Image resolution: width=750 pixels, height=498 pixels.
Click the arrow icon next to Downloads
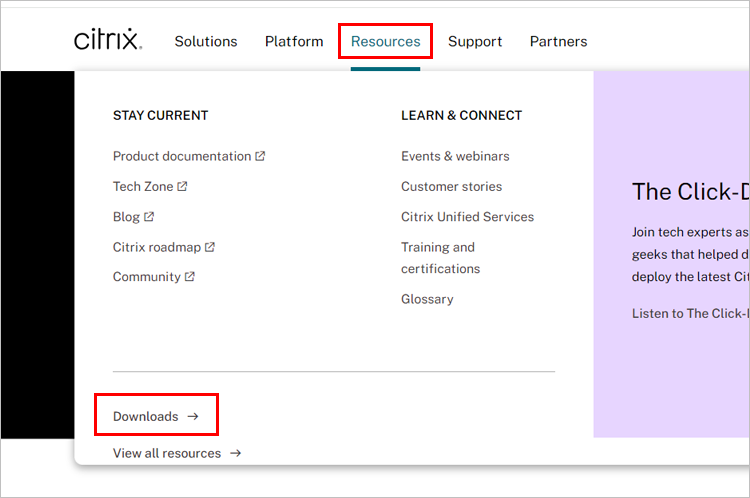[193, 416]
